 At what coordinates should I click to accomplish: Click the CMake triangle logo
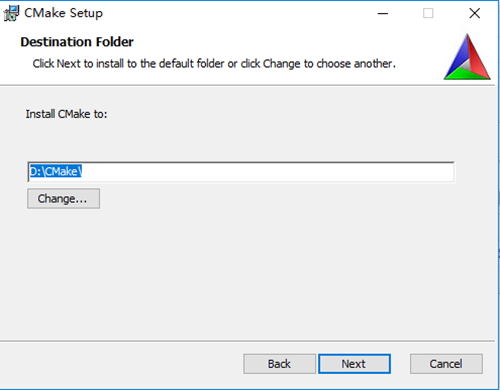pyautogui.click(x=467, y=57)
